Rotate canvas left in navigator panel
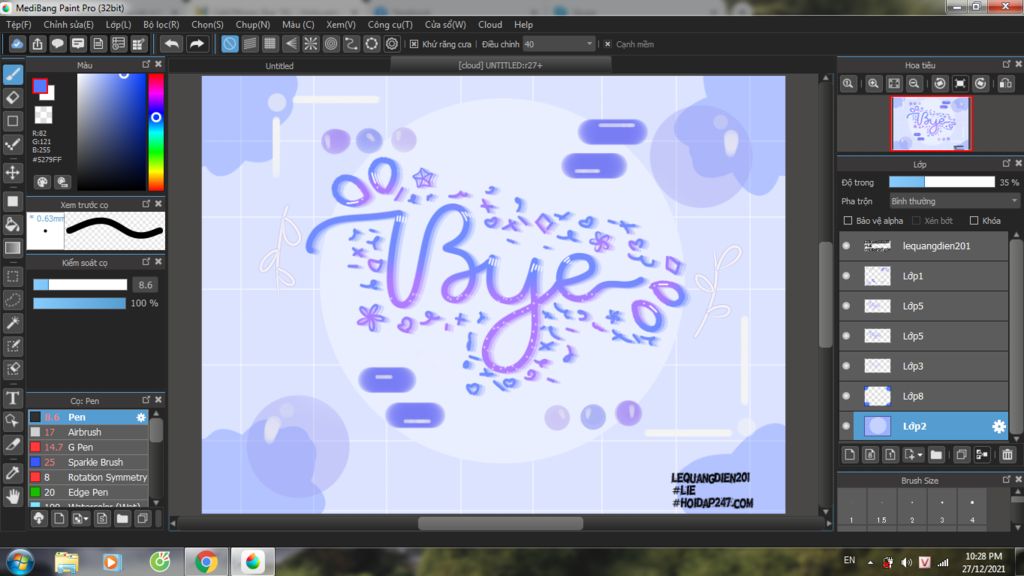 940,84
